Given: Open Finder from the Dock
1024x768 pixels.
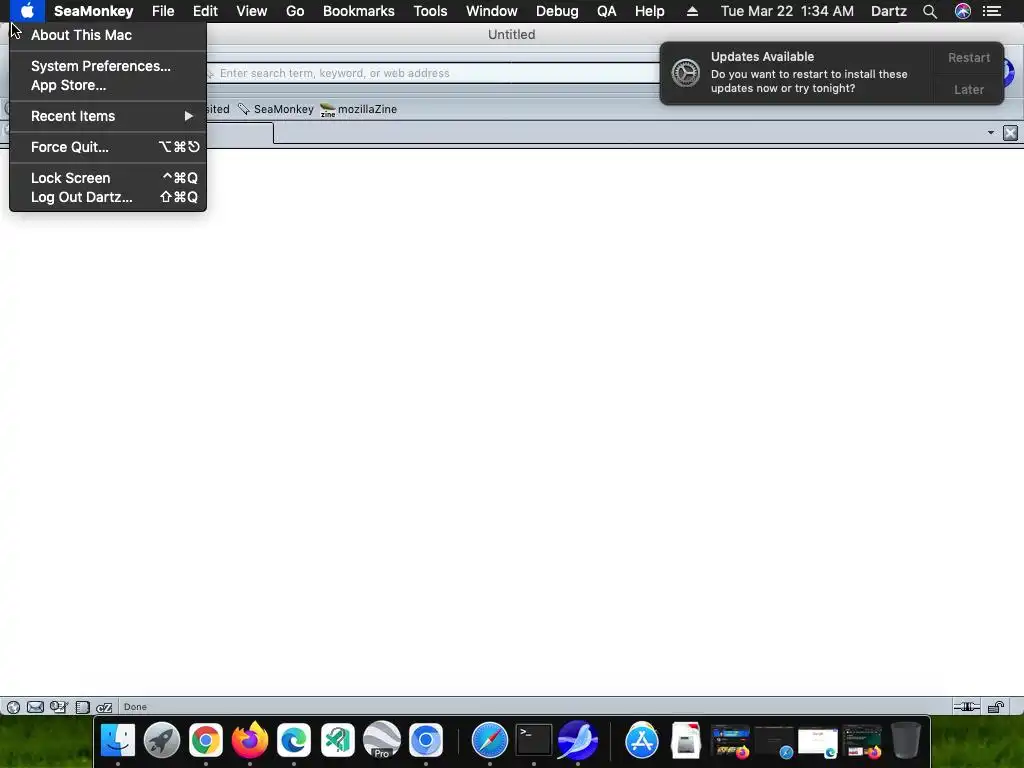Looking at the screenshot, I should pyautogui.click(x=118, y=741).
